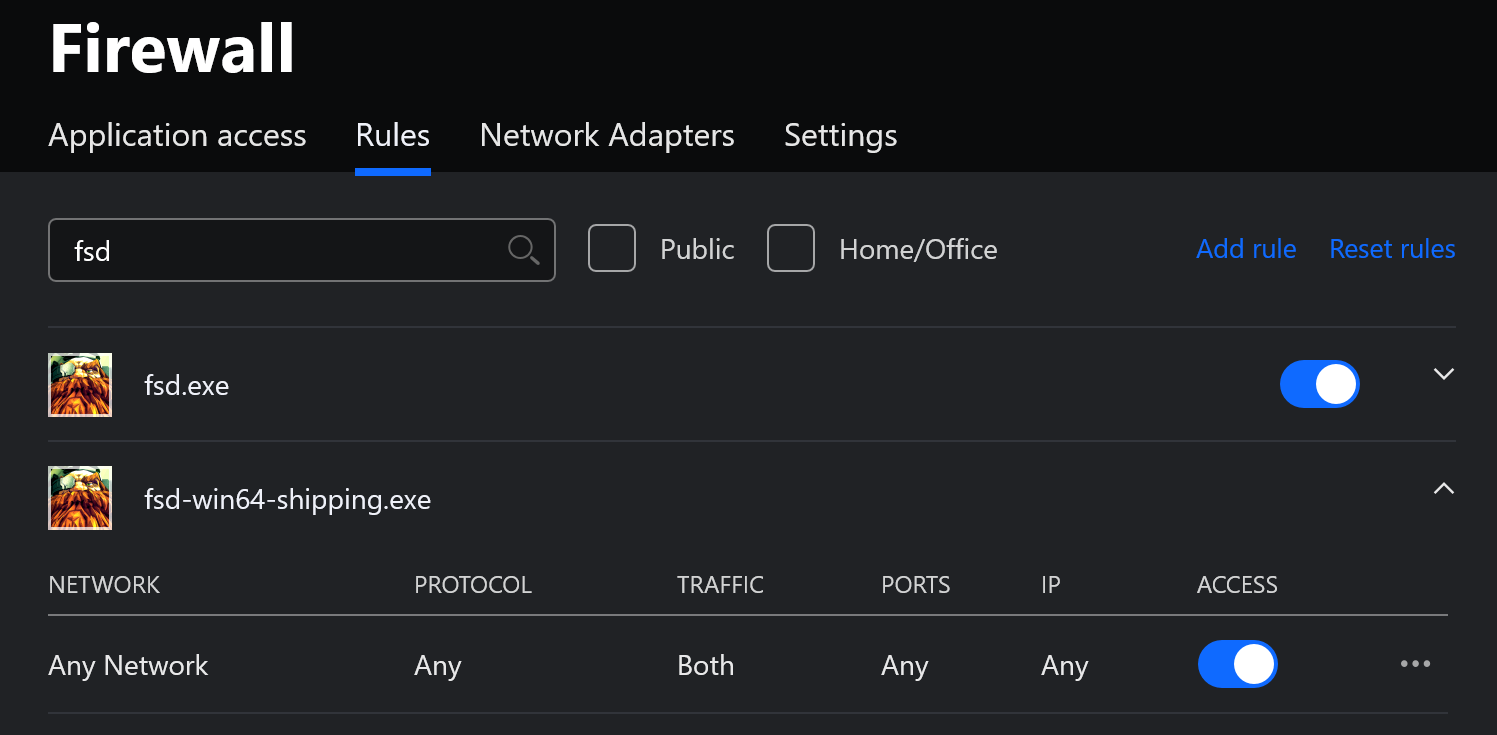Click the Add rule link
This screenshot has width=1497, height=735.
coord(1246,249)
